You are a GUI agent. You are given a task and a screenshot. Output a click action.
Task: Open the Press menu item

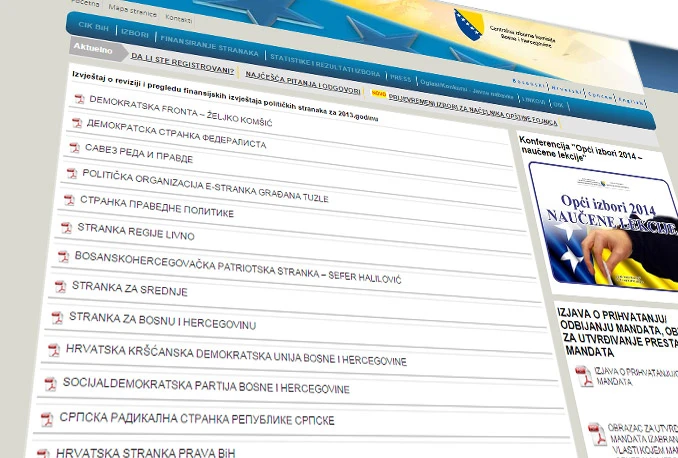click(400, 78)
